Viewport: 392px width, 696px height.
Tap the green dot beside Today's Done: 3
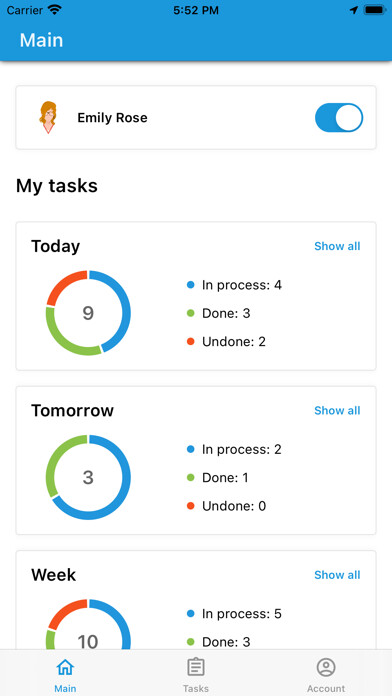[x=190, y=313]
